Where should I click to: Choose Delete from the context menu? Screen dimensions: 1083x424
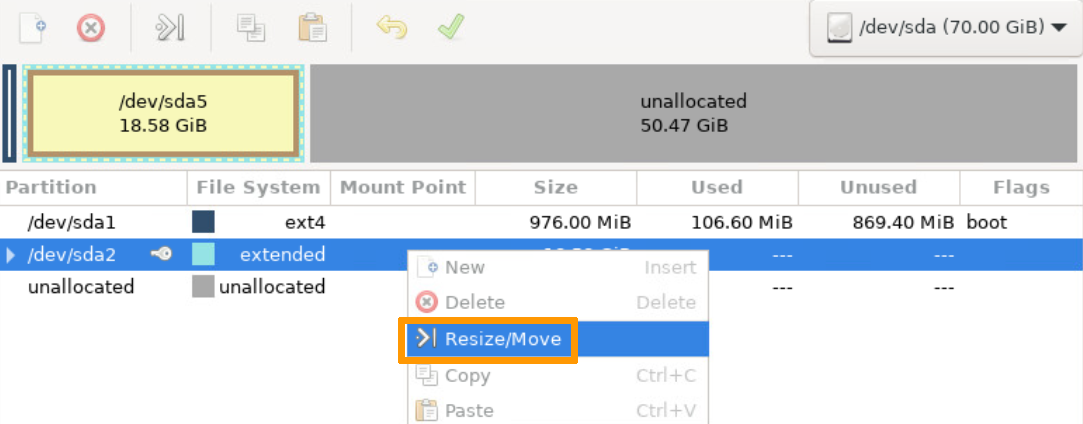(474, 302)
